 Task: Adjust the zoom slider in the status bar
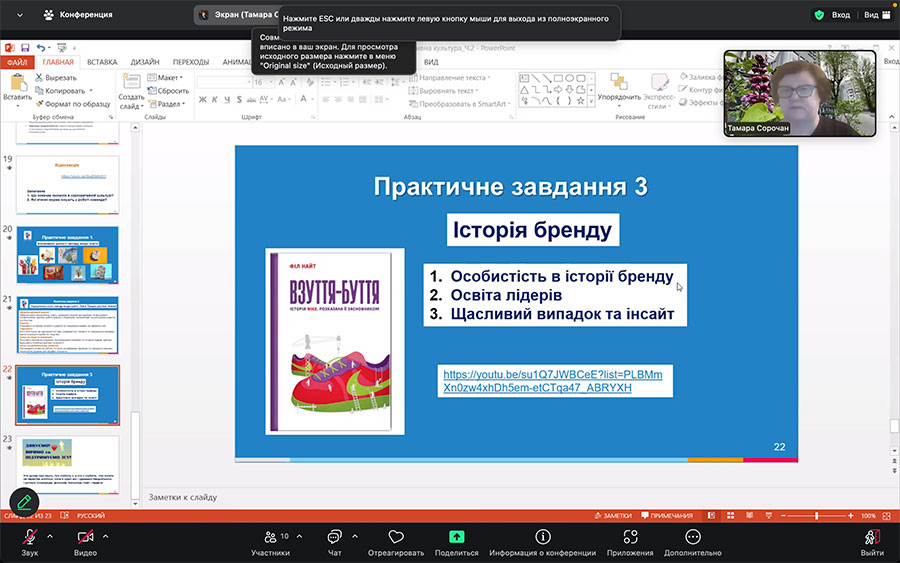point(816,515)
